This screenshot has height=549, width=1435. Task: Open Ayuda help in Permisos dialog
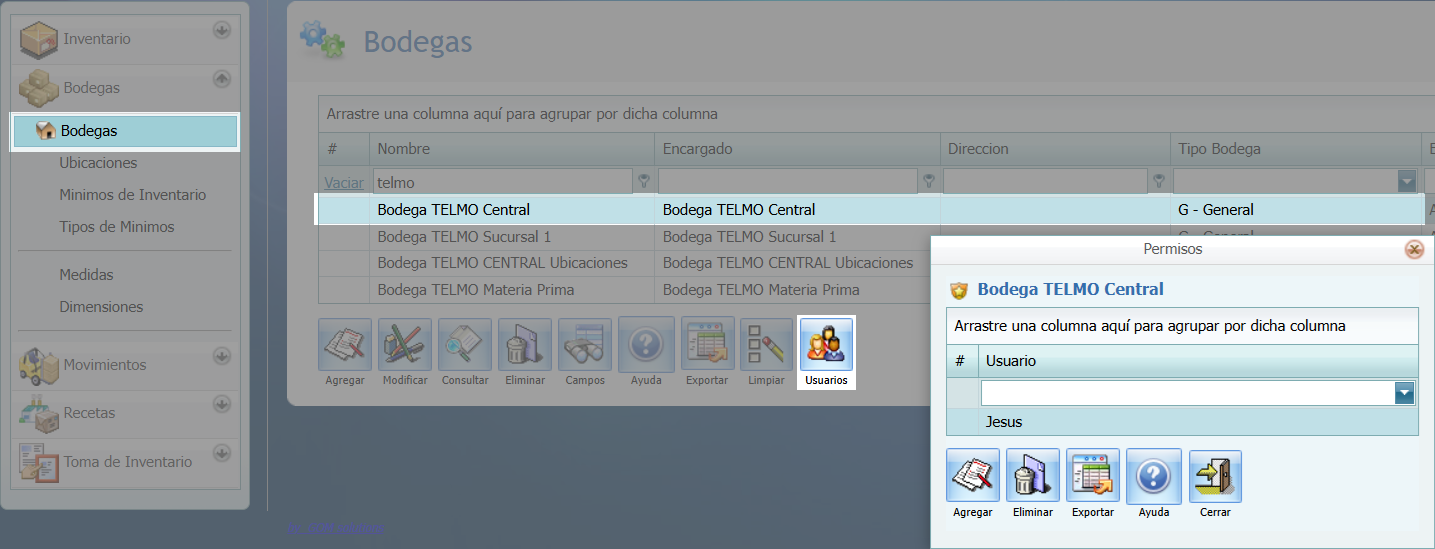pos(1153,476)
